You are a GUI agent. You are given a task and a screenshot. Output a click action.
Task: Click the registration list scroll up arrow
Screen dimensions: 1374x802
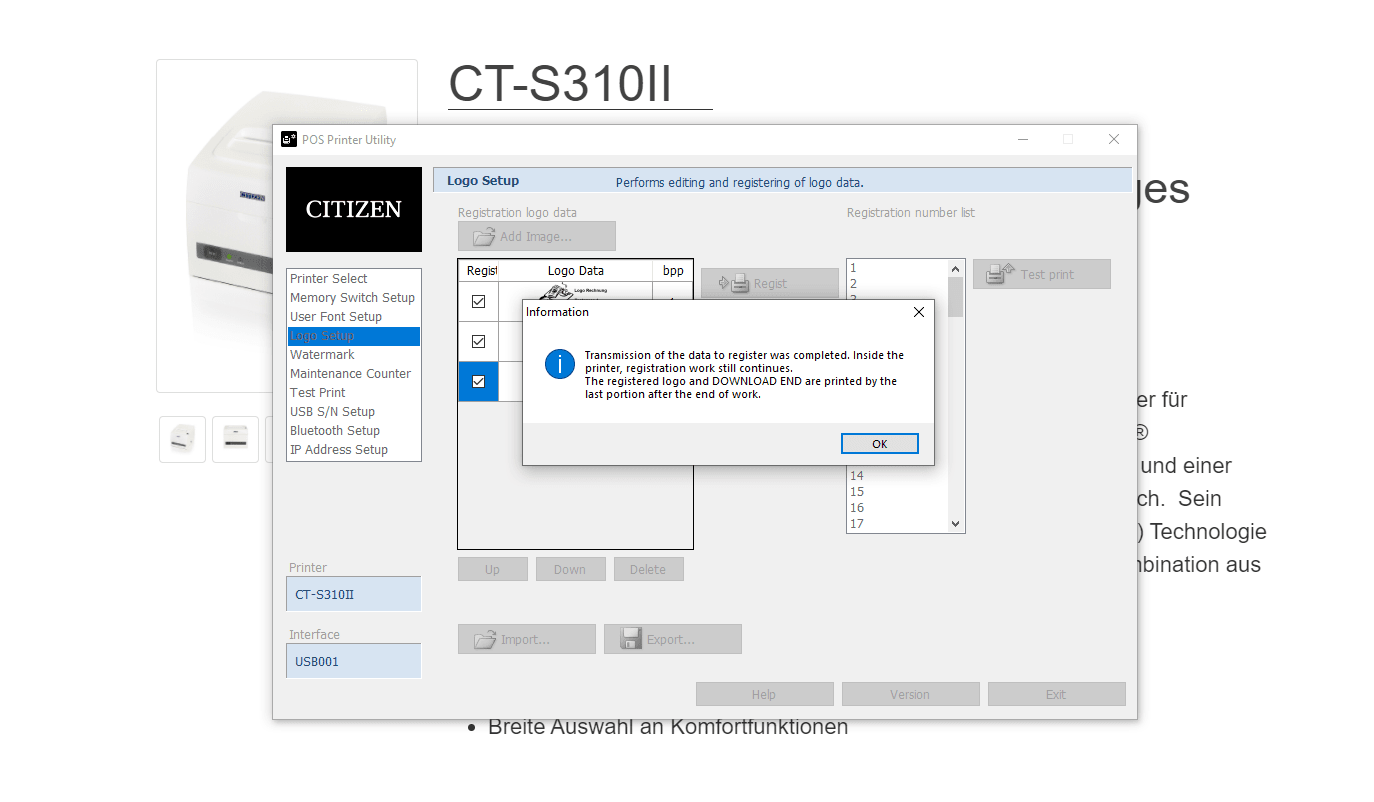pyautogui.click(x=955, y=269)
